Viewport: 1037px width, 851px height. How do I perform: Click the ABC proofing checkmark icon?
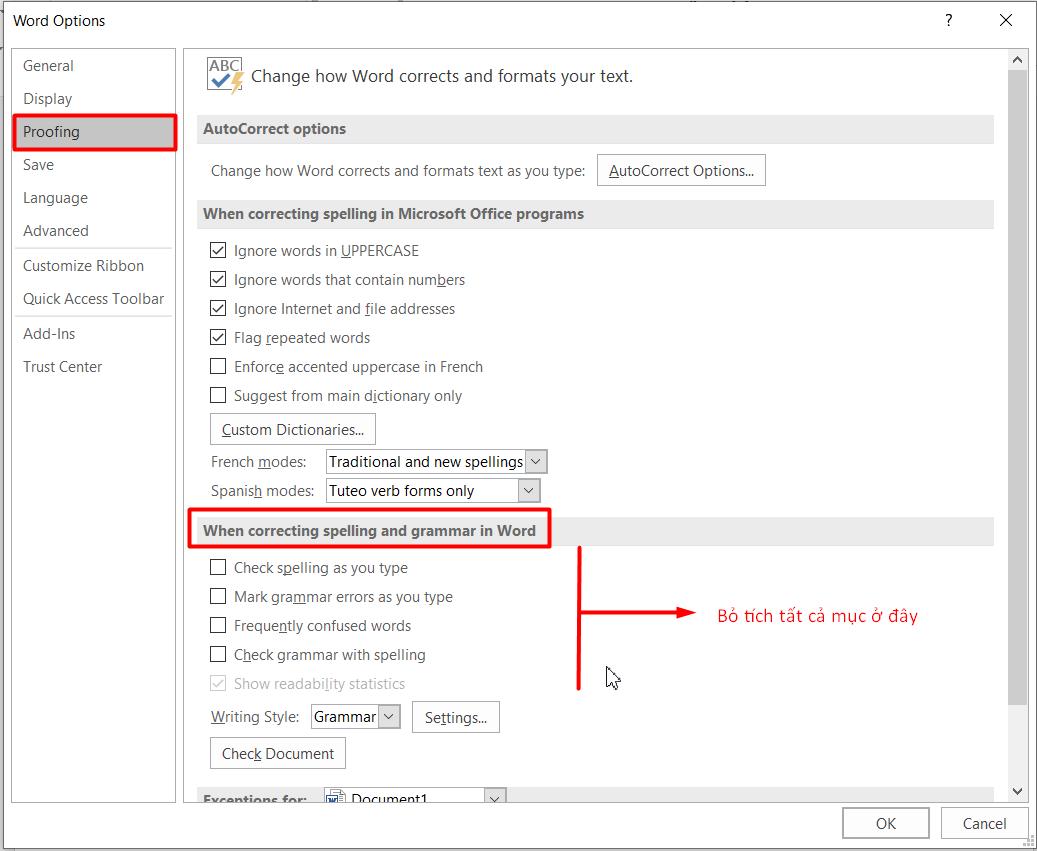[225, 76]
